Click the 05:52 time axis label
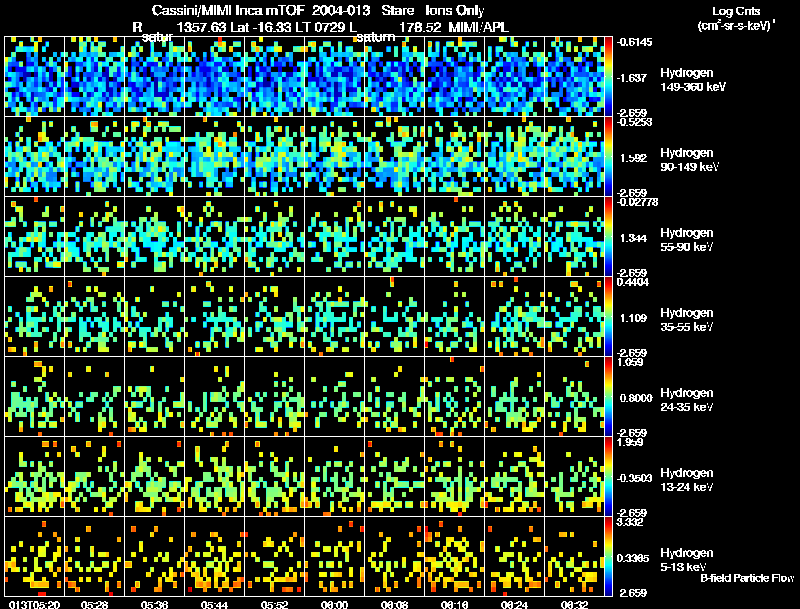Viewport: 800px width, 609px height. (274, 604)
